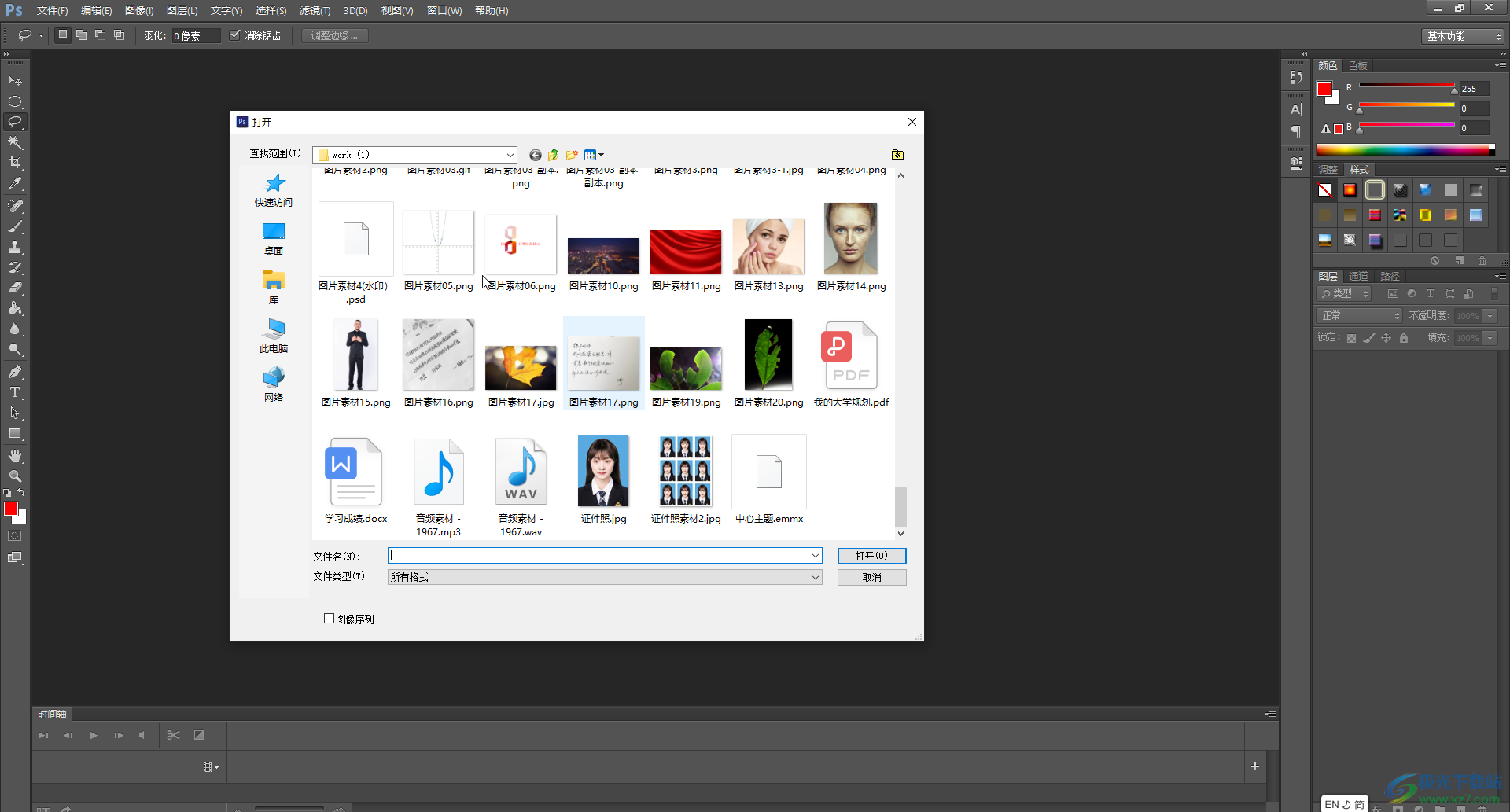This screenshot has width=1510, height=812.
Task: Select the Hand tool
Action: [15, 456]
